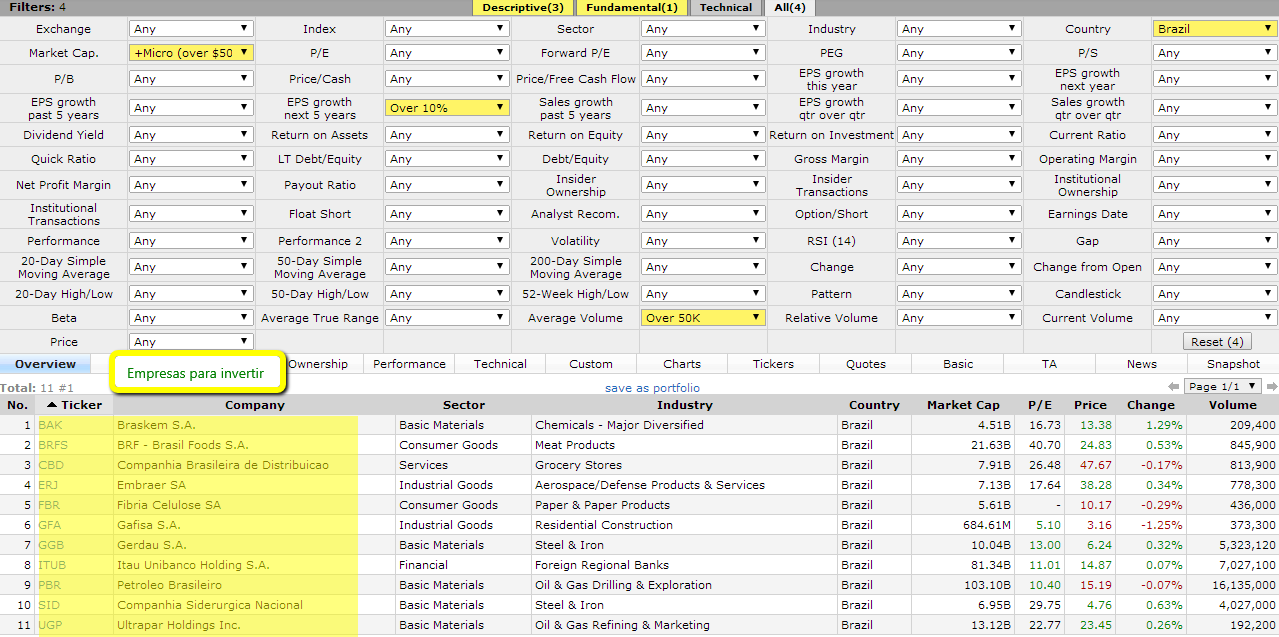Open the Sector filter dropdown
Image resolution: width=1279 pixels, height=637 pixels.
point(702,29)
